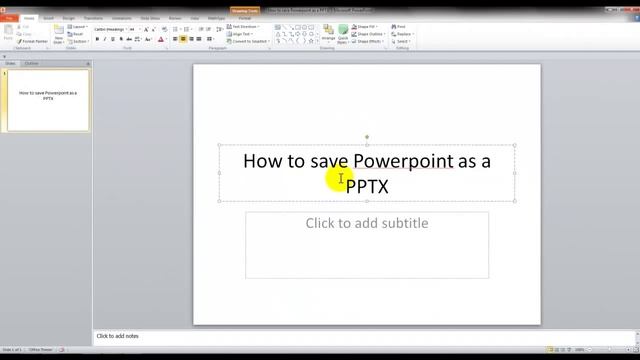Switch to Reading view in status bar

563,350
